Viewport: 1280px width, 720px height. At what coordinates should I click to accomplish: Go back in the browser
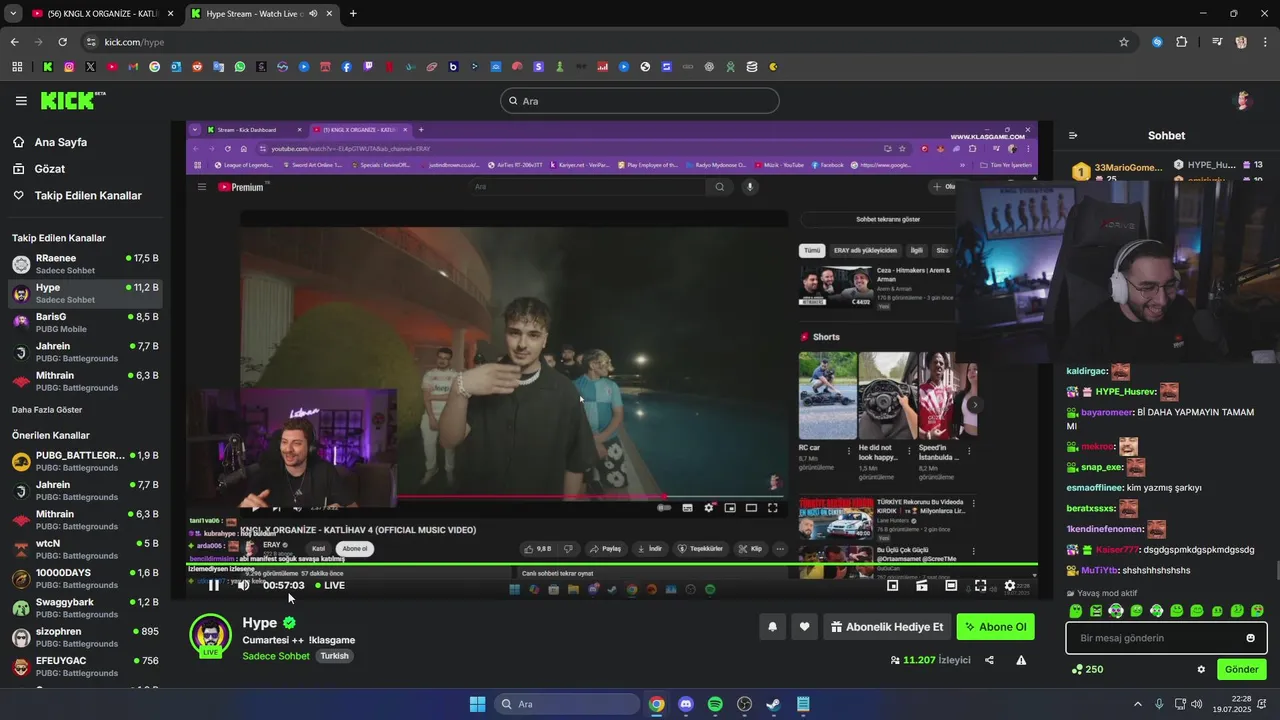click(x=15, y=42)
